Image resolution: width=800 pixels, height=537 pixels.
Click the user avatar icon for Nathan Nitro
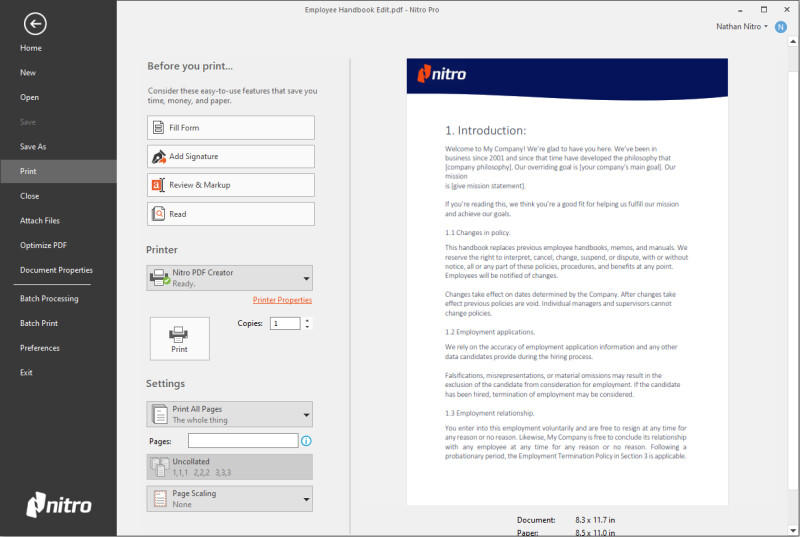click(x=781, y=26)
